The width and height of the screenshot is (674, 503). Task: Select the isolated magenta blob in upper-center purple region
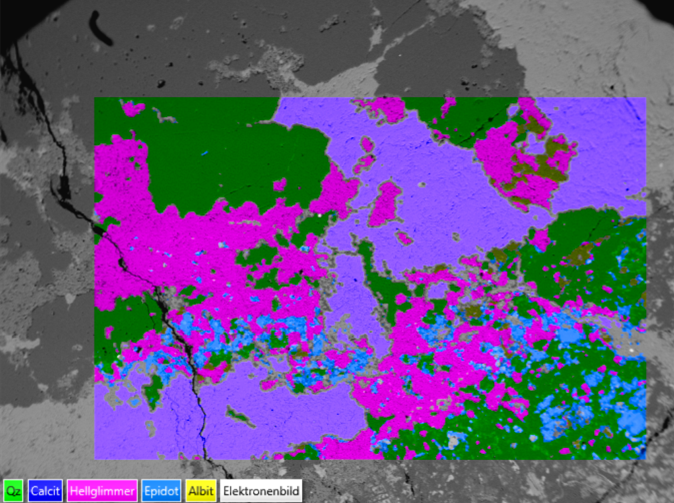point(386,203)
